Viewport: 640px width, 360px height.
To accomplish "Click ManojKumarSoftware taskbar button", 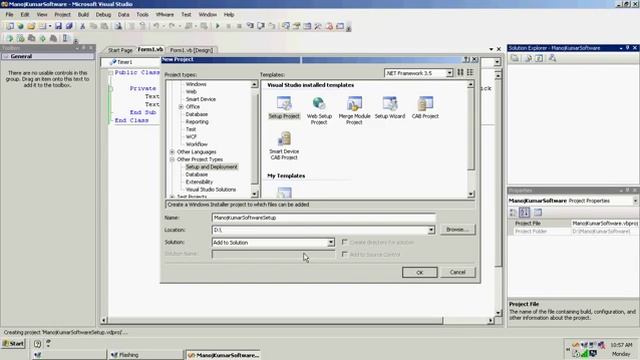I will click(x=224, y=355).
